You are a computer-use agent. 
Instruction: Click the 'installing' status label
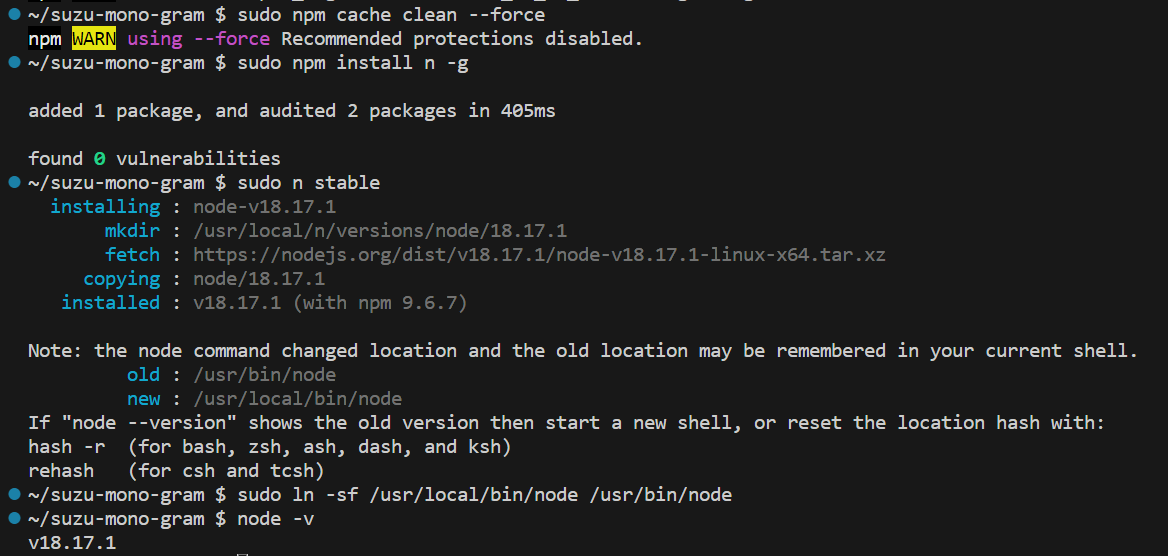point(105,207)
